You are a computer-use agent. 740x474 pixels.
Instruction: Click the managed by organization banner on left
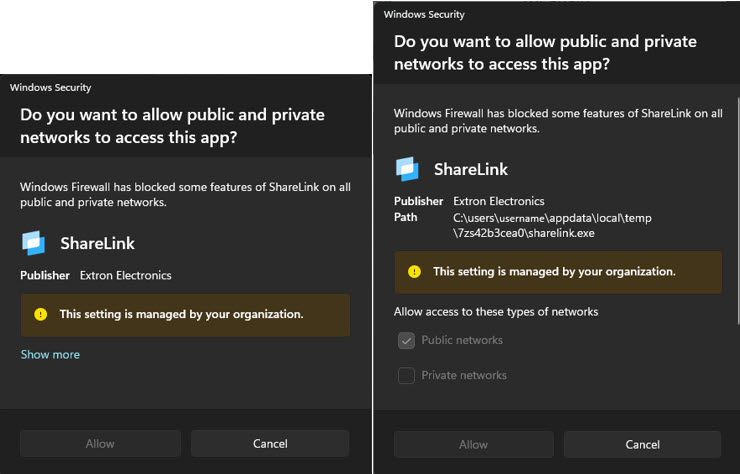coord(185,315)
